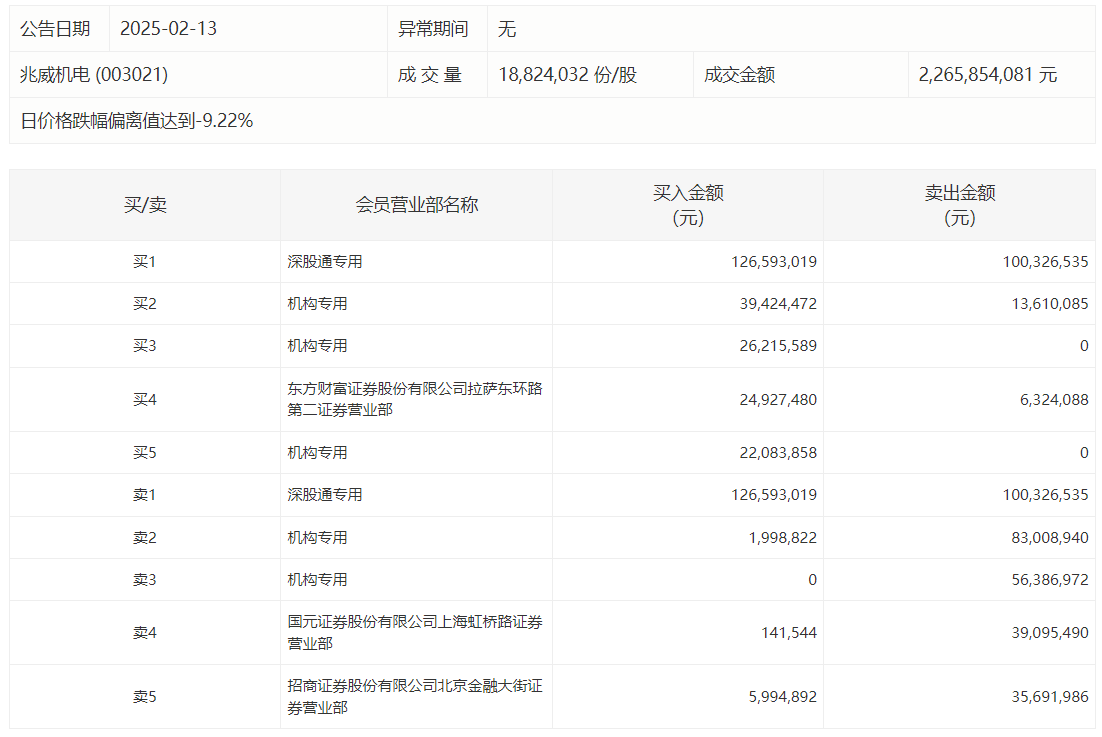
Task: Click 机构专用 in the 买3 row
Action: (317, 346)
